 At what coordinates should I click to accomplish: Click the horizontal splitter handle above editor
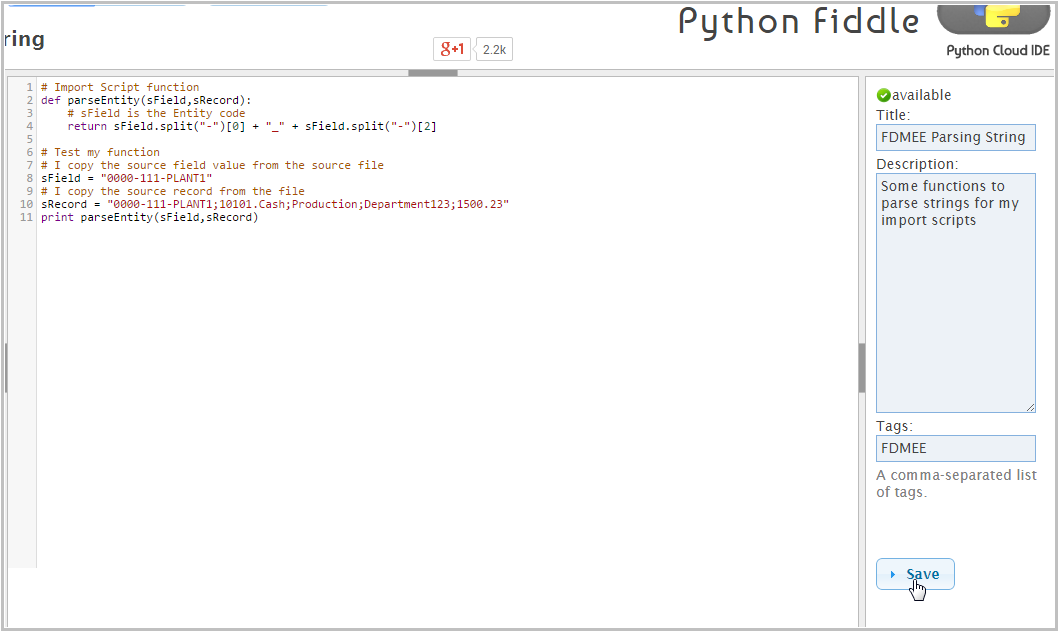[x=433, y=73]
